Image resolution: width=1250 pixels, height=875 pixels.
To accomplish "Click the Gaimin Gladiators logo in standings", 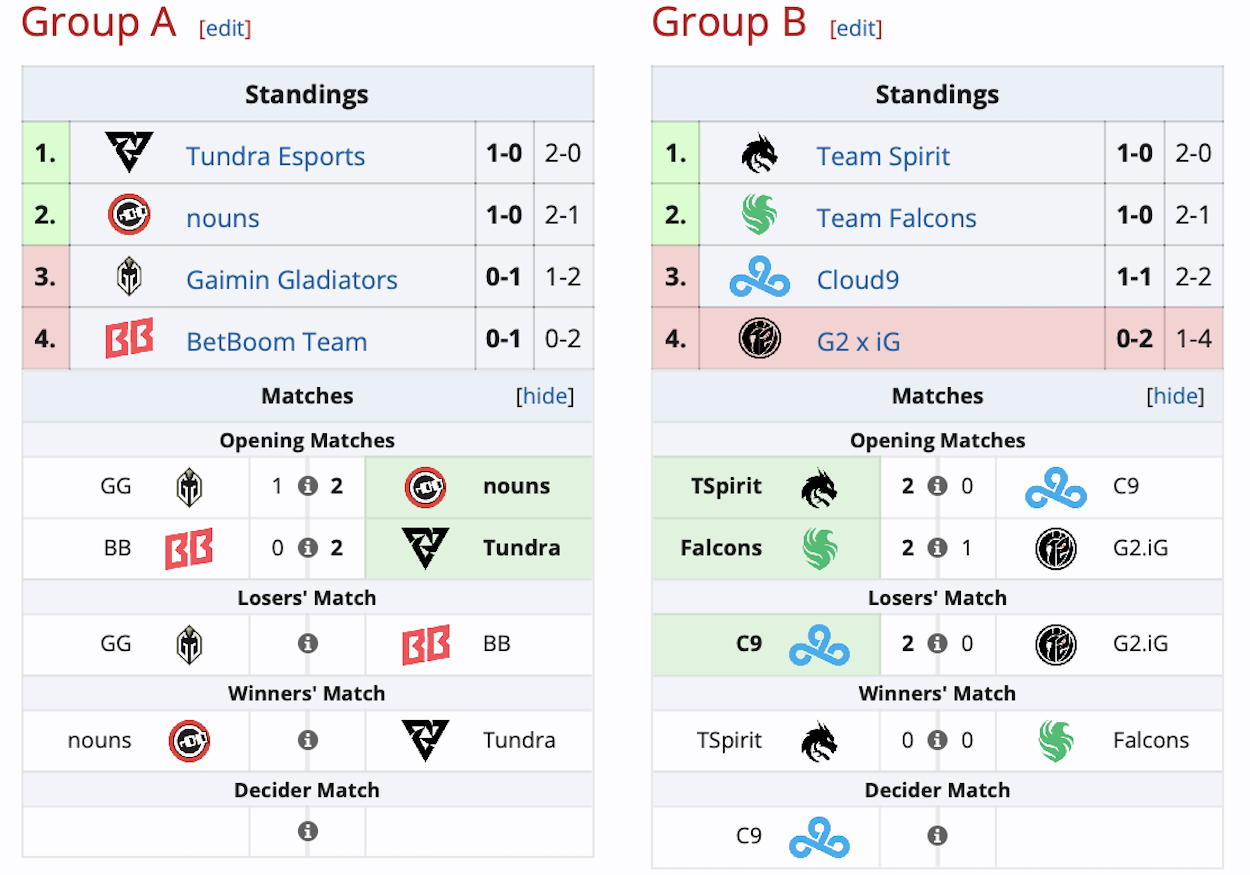I will 129,277.
